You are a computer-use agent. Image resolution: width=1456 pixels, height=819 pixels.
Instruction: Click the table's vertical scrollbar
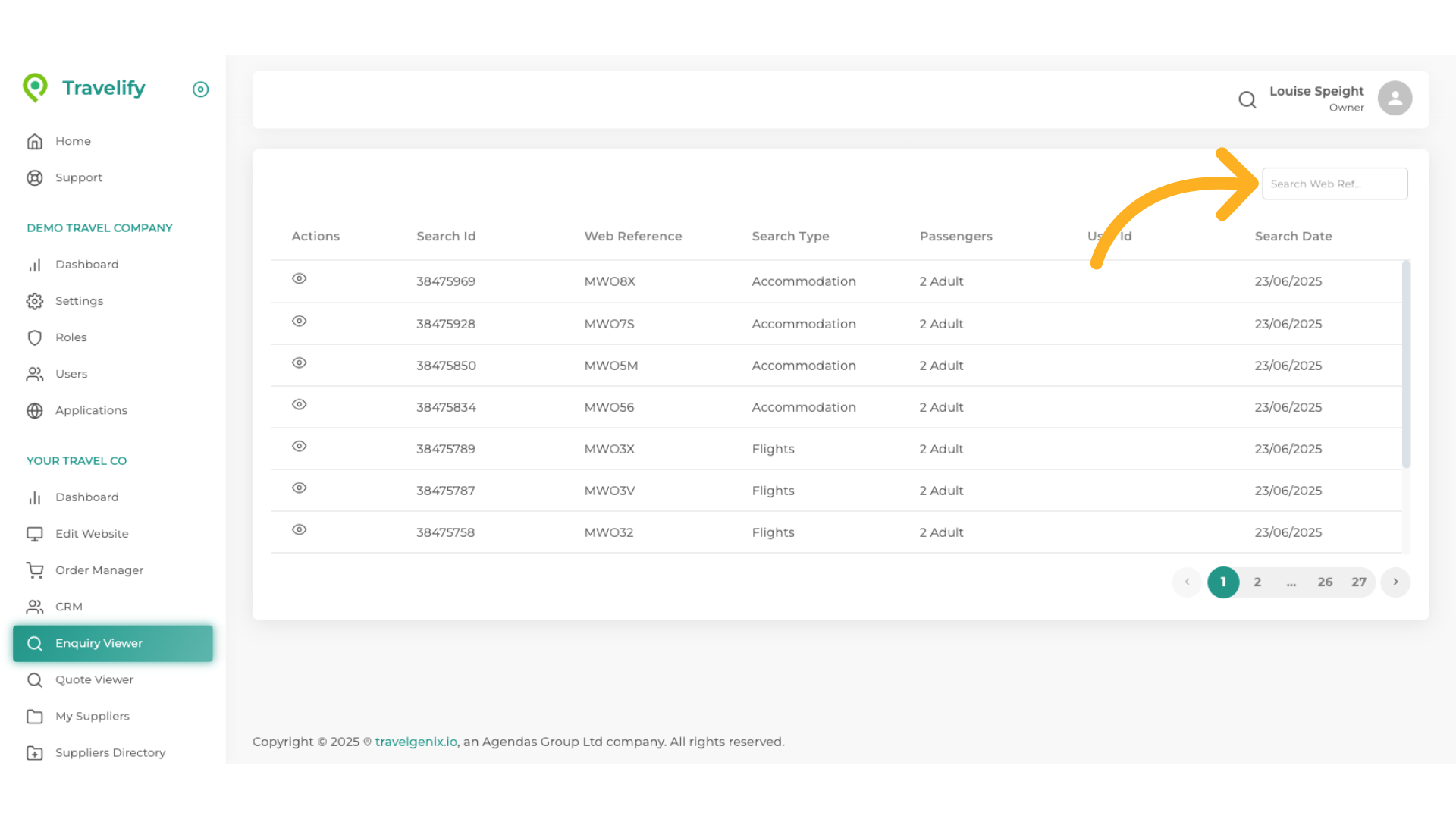pos(1406,364)
